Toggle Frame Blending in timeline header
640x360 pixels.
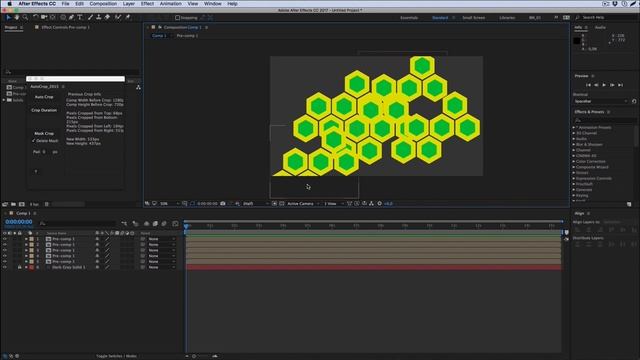[x=155, y=224]
